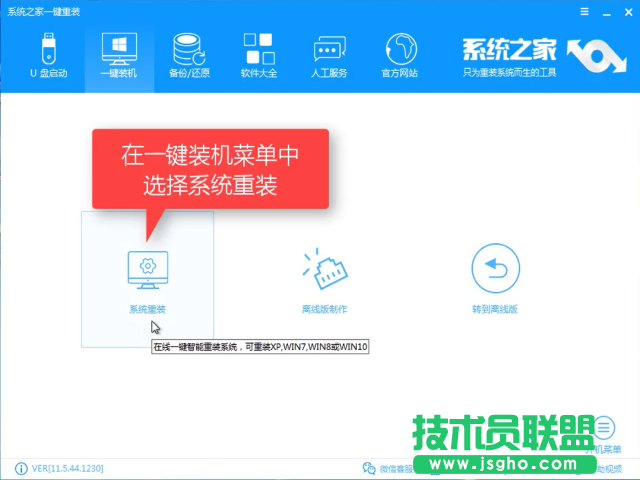Go to 软件大全 software collection
The height and width of the screenshot is (480, 640).
point(258,56)
